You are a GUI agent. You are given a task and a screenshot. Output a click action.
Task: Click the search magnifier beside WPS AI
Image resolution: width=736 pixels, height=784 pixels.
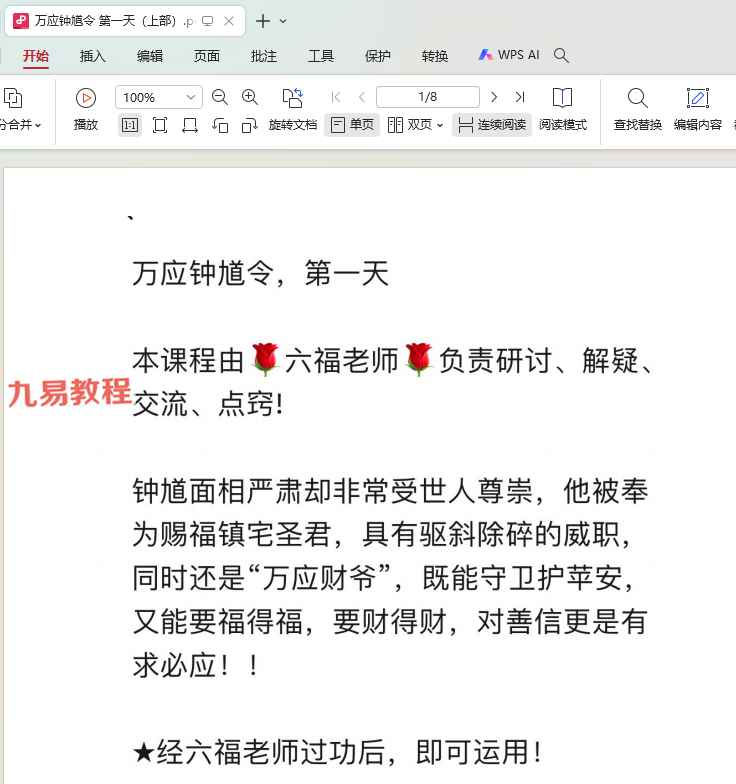coord(562,55)
